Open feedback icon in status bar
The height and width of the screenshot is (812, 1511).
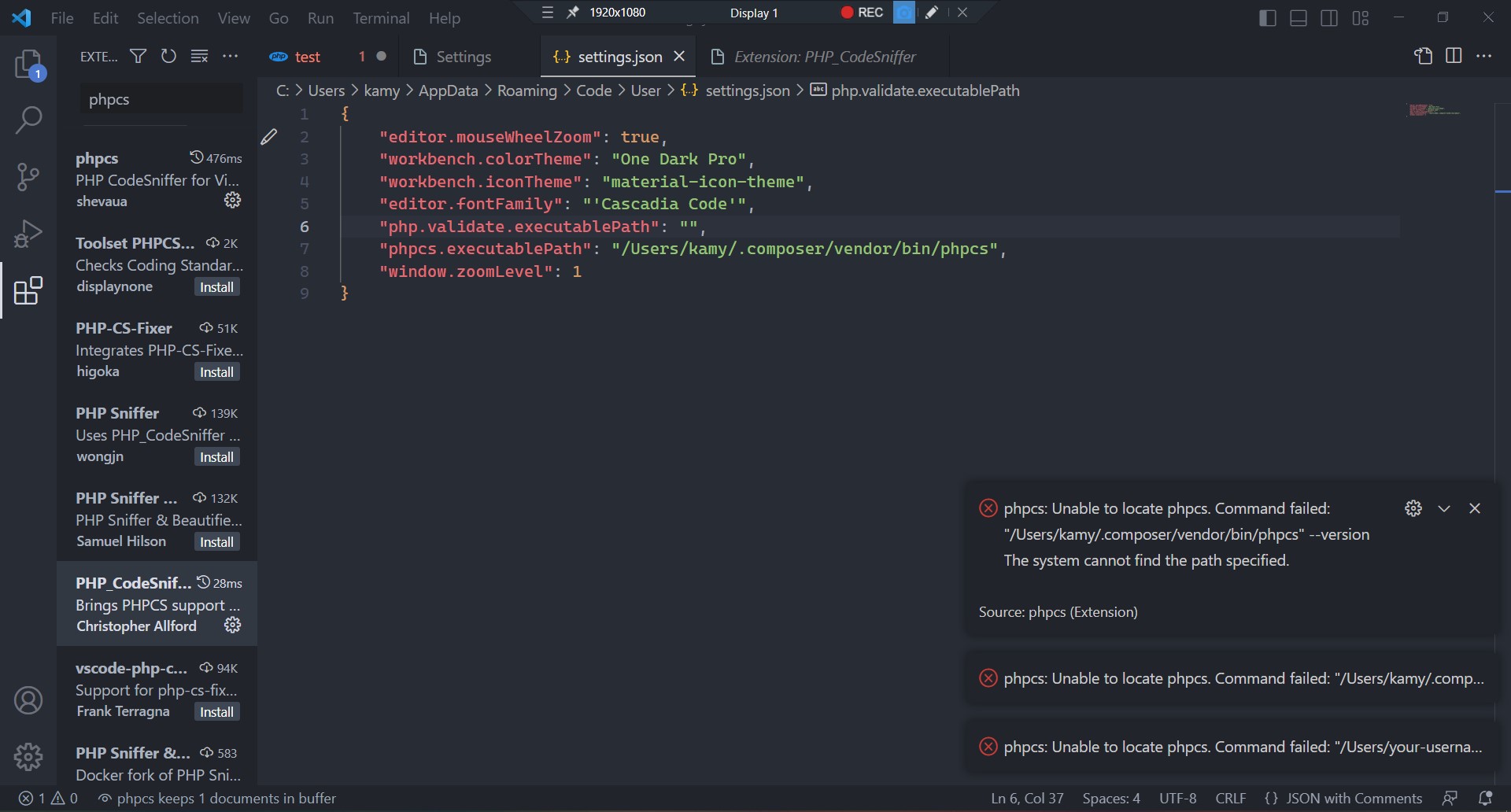[1450, 799]
